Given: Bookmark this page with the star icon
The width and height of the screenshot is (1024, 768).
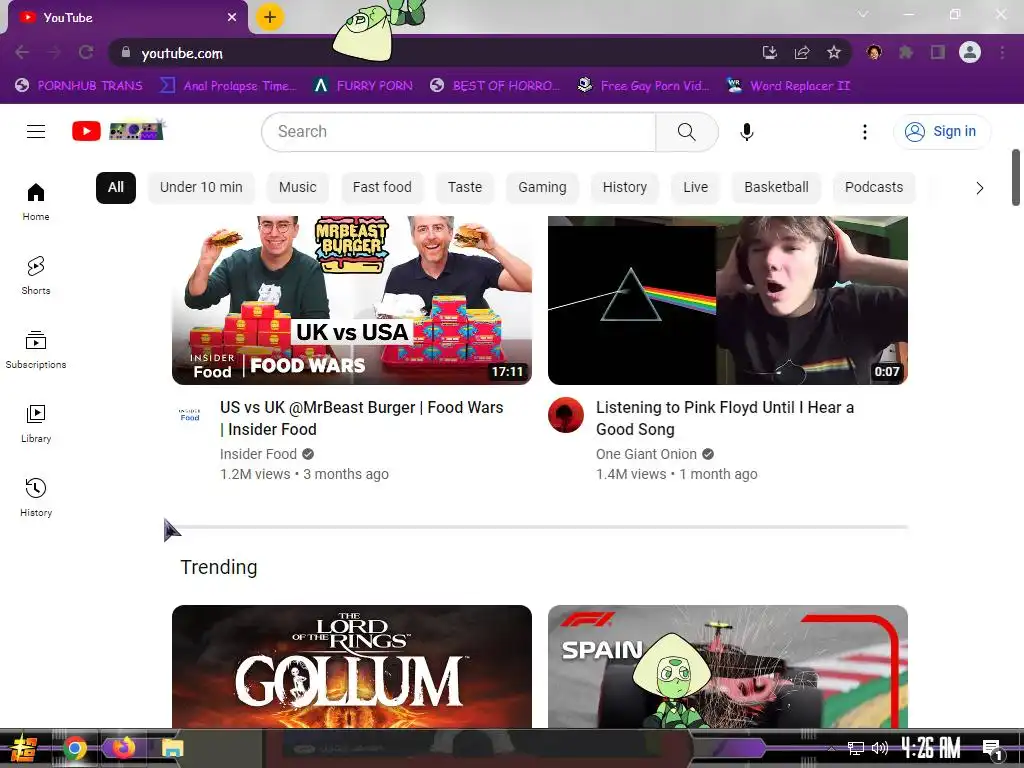Looking at the screenshot, I should (x=834, y=52).
